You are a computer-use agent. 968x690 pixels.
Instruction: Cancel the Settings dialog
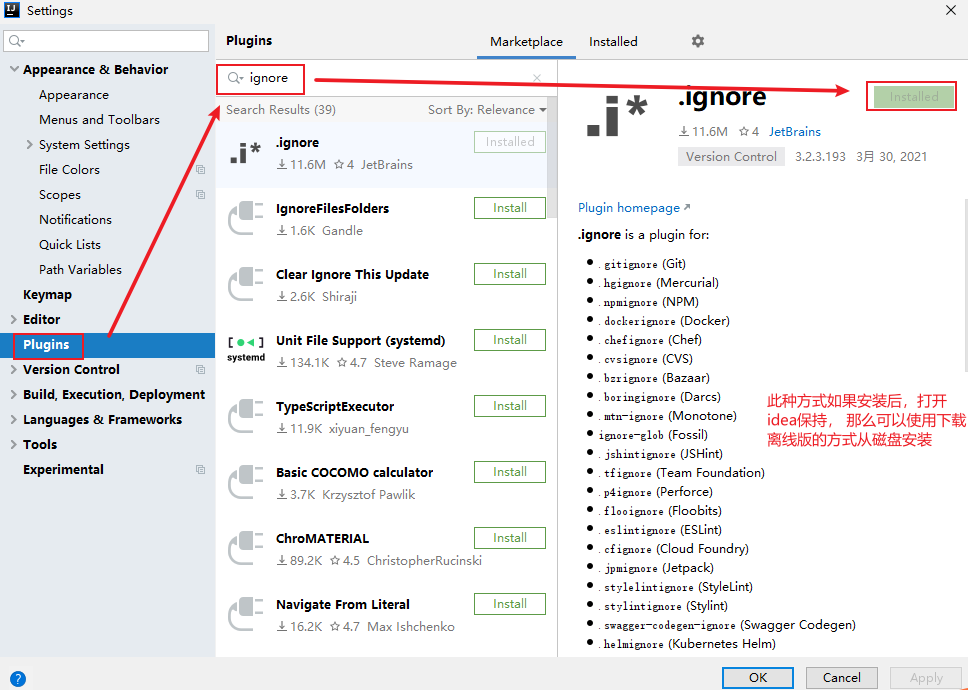point(841,678)
